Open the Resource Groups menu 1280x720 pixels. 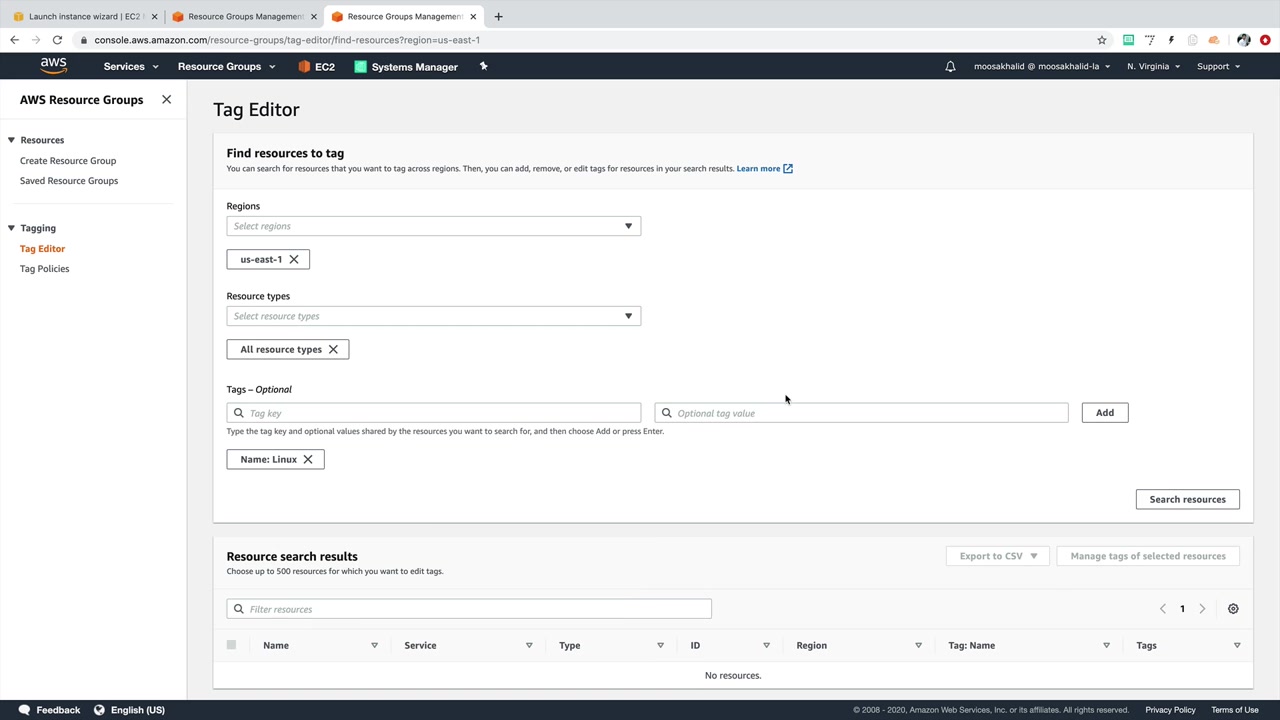point(226,67)
